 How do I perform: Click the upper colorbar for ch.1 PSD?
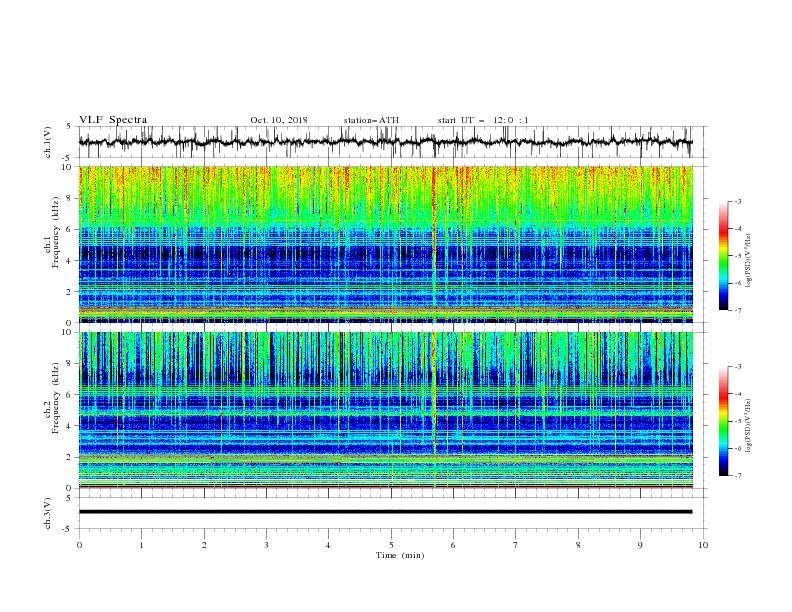724,256
